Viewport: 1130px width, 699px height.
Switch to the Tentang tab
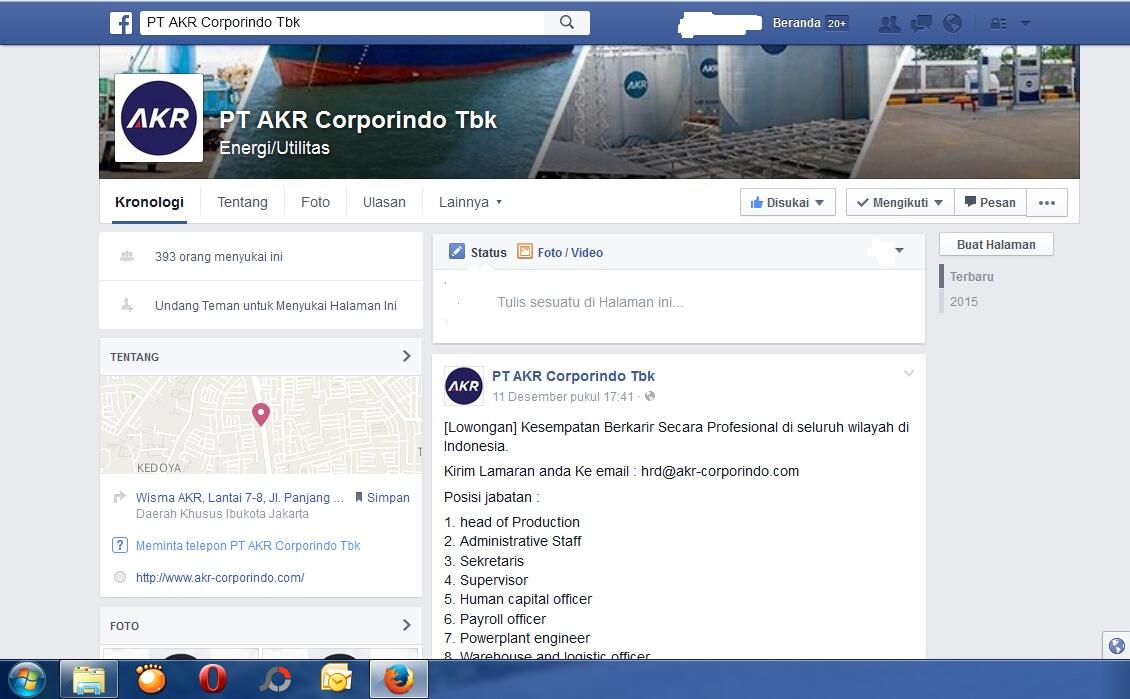tap(242, 202)
